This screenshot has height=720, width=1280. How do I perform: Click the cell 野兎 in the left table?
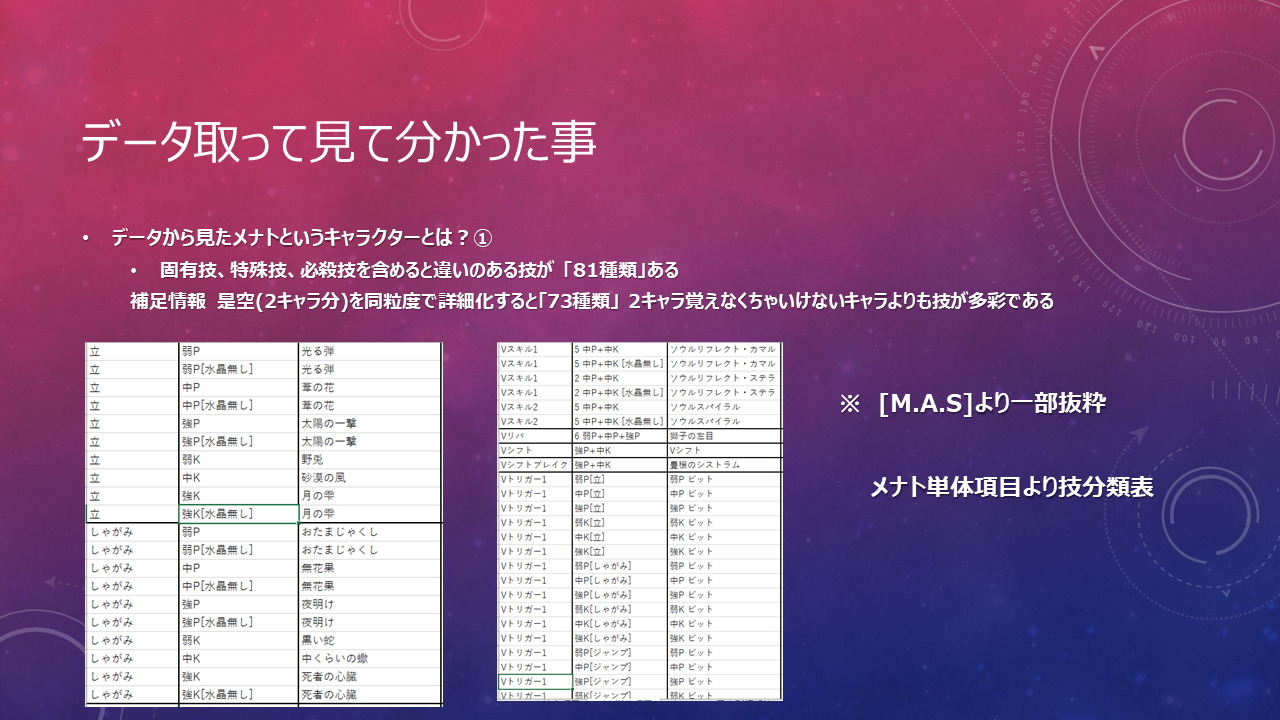pos(370,460)
